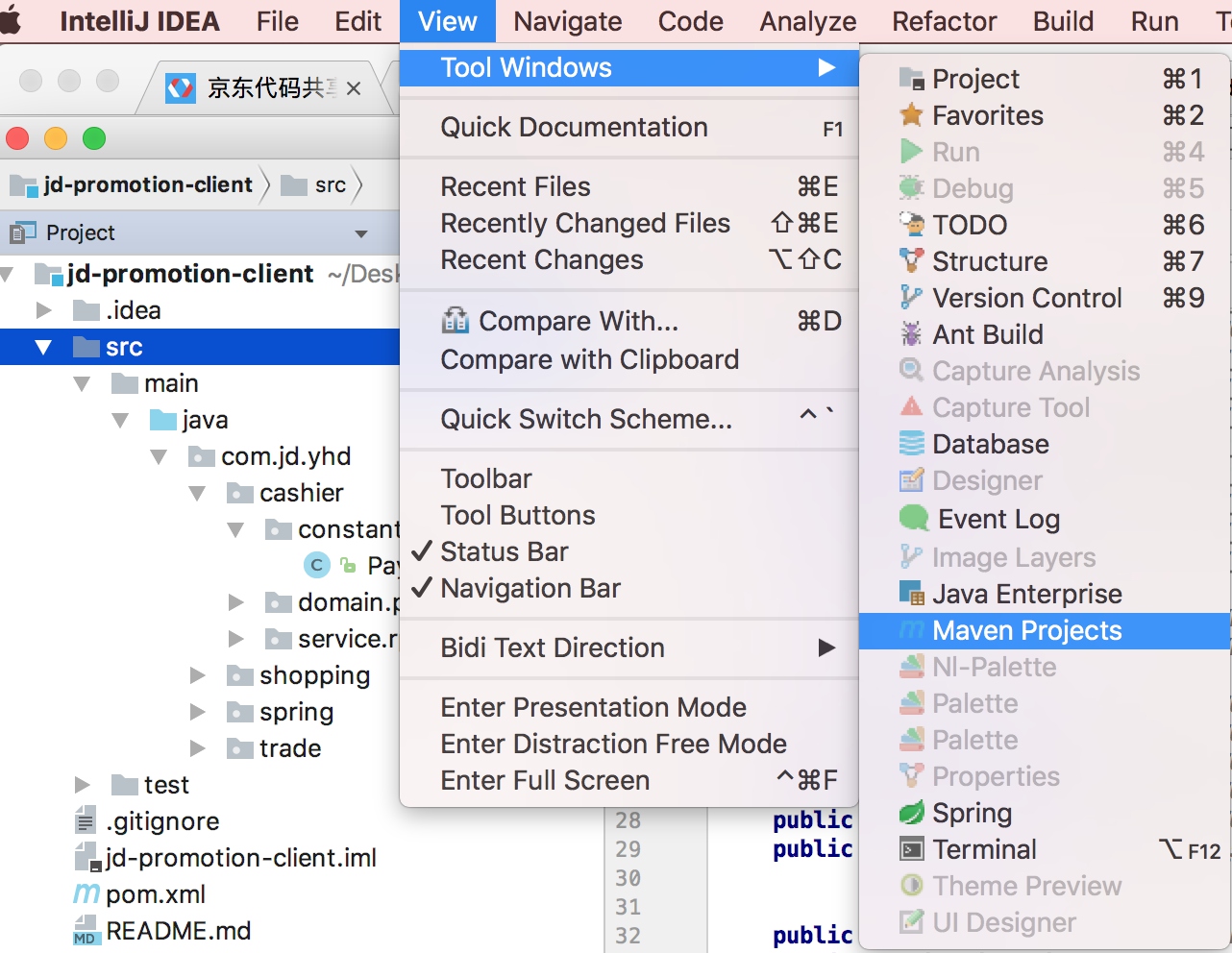
Task: Click the Project view panel icon
Action: 22,232
